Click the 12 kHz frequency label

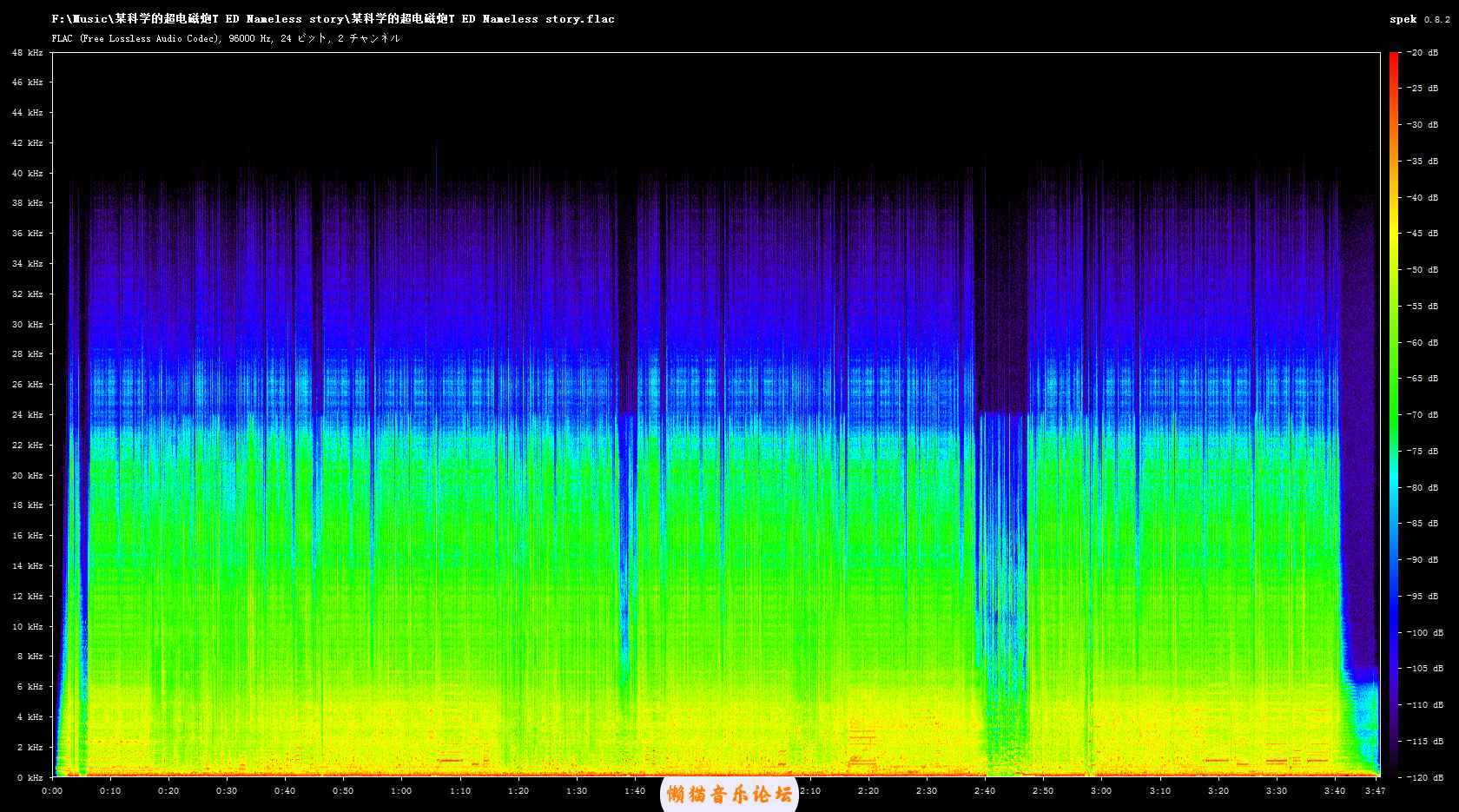[28, 596]
